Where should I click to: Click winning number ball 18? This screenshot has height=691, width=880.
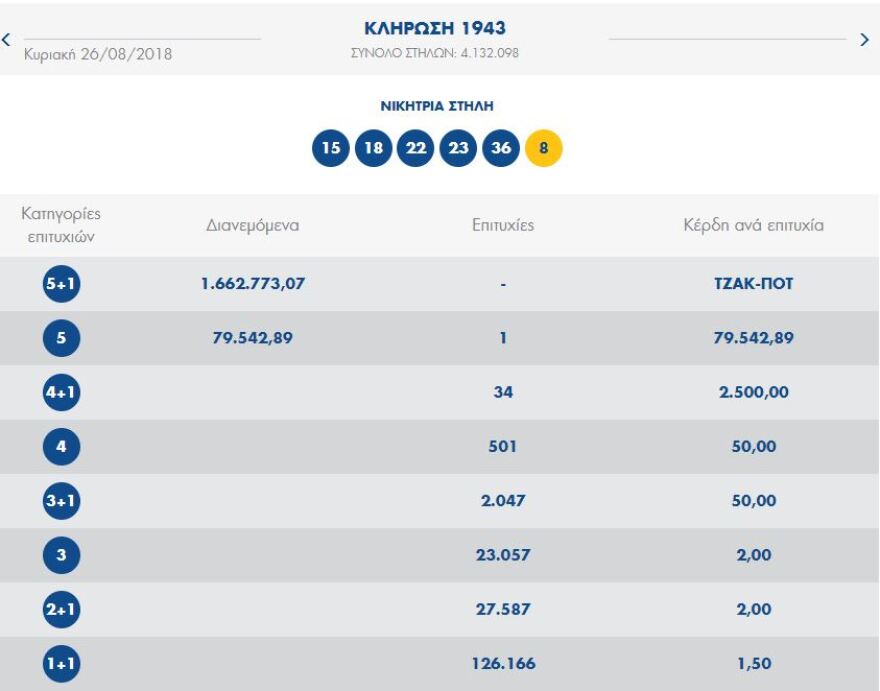tap(373, 149)
